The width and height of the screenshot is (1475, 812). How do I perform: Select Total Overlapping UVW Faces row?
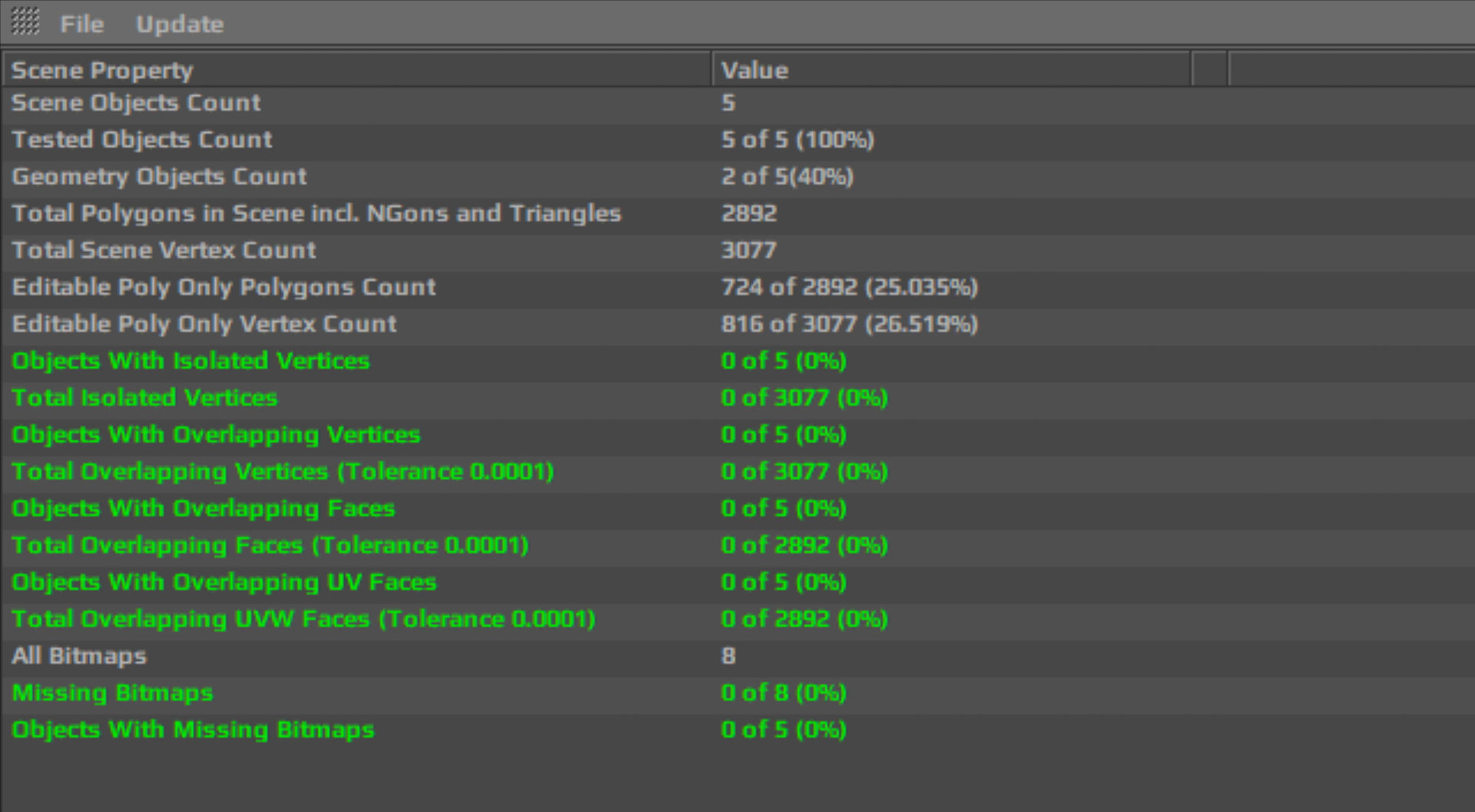(737, 619)
